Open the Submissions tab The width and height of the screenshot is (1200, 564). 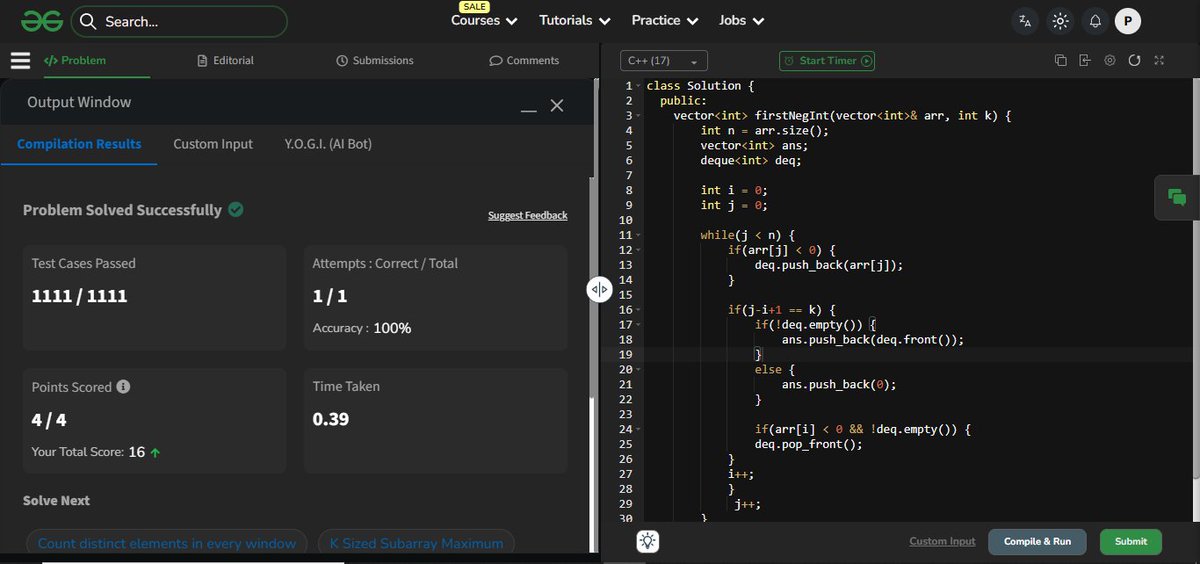point(375,61)
